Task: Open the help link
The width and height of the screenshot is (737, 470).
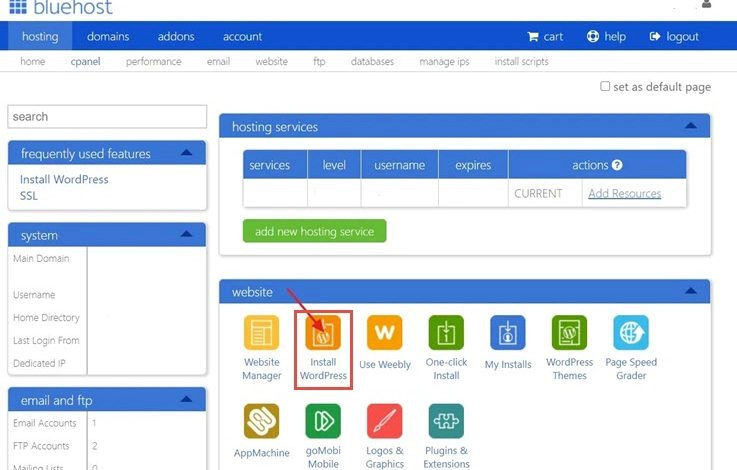Action: pos(606,36)
